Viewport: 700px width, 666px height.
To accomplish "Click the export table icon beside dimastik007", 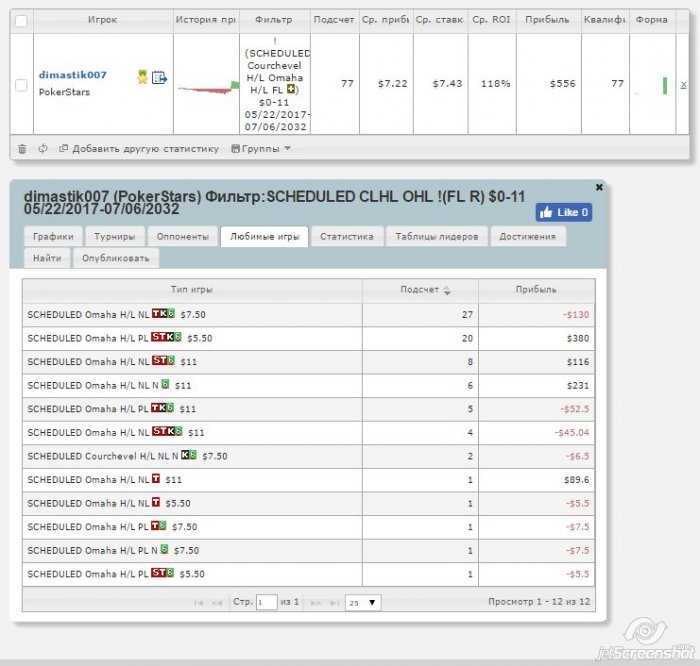I will pos(159,78).
